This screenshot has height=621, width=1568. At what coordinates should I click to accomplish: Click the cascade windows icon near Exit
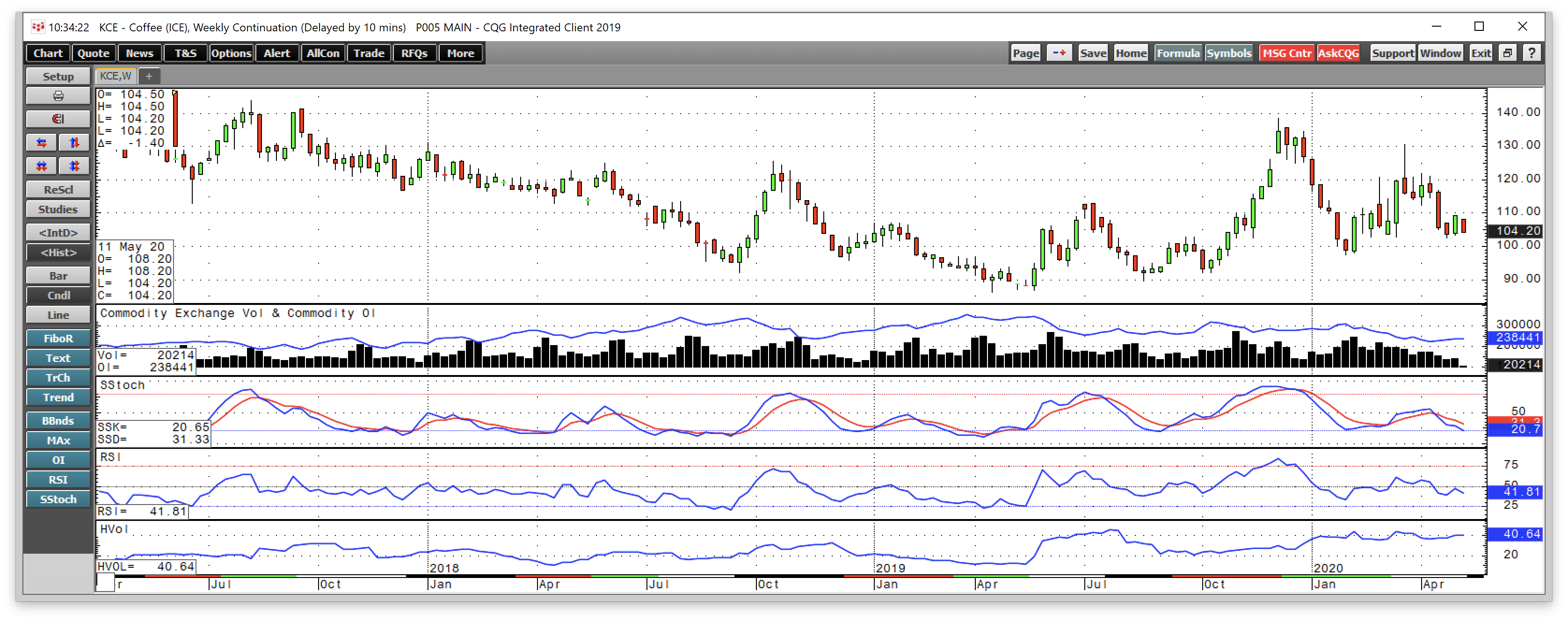(1507, 53)
